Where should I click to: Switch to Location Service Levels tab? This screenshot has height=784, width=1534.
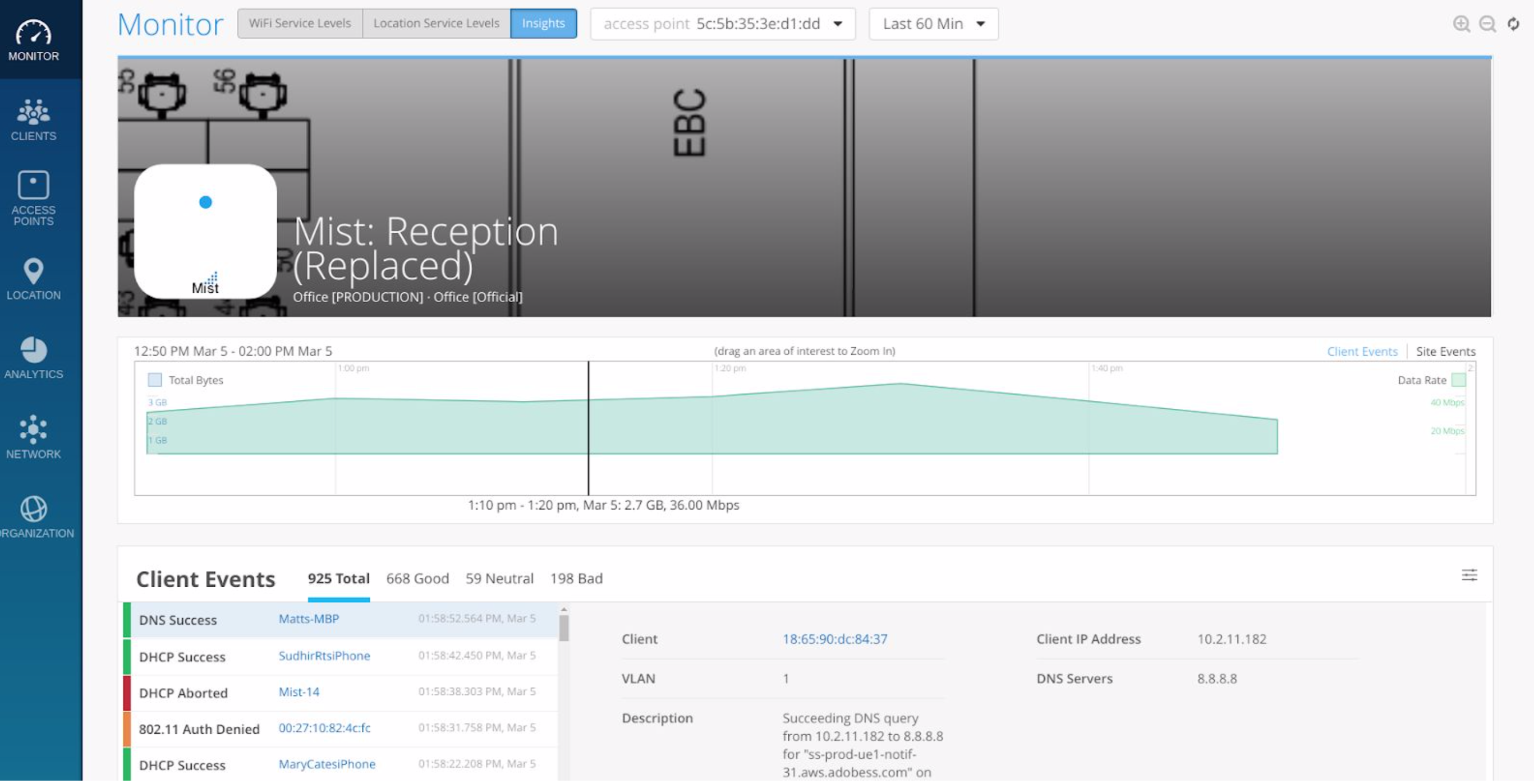[436, 24]
